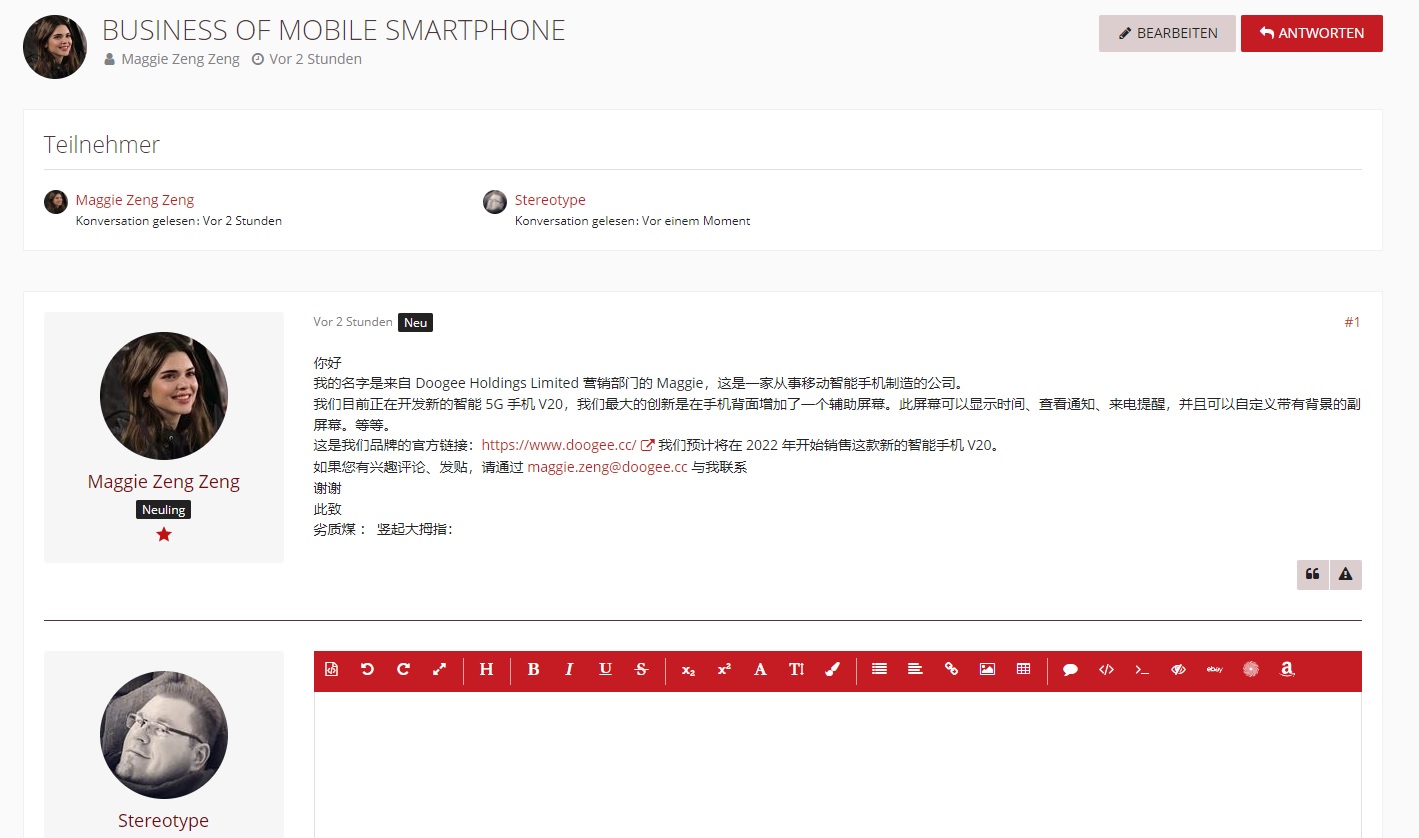Insert a table in the editor
Image resolution: width=1419 pixels, height=838 pixels.
[x=1023, y=669]
